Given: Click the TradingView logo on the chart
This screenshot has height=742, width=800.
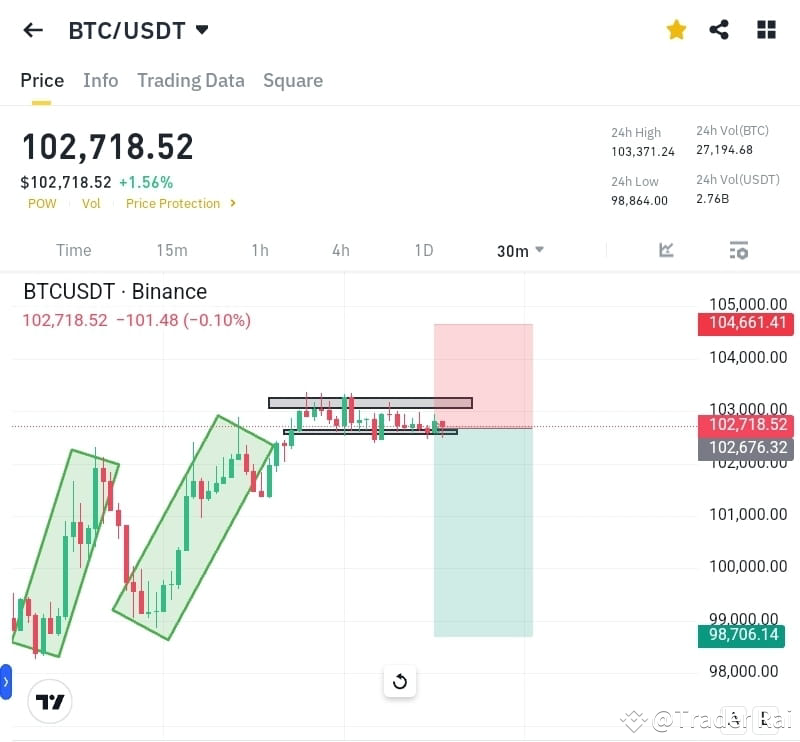Looking at the screenshot, I should pos(49,701).
